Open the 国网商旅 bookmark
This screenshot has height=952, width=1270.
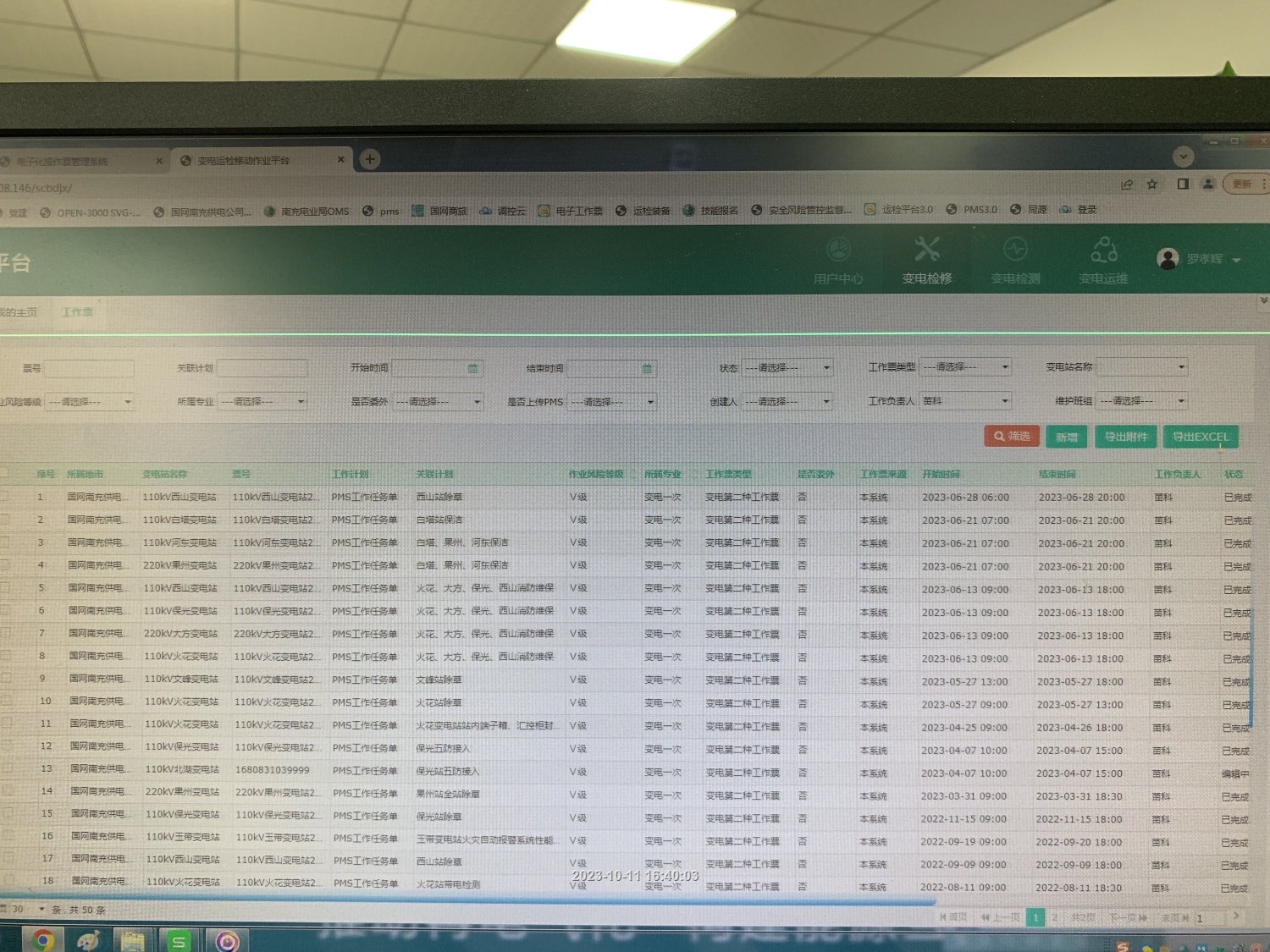(x=439, y=211)
